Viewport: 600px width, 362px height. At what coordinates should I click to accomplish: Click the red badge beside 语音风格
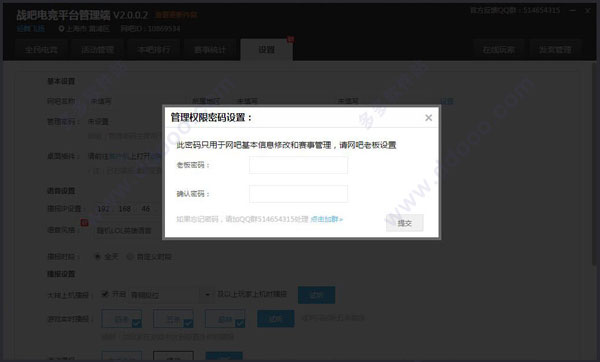click(84, 223)
